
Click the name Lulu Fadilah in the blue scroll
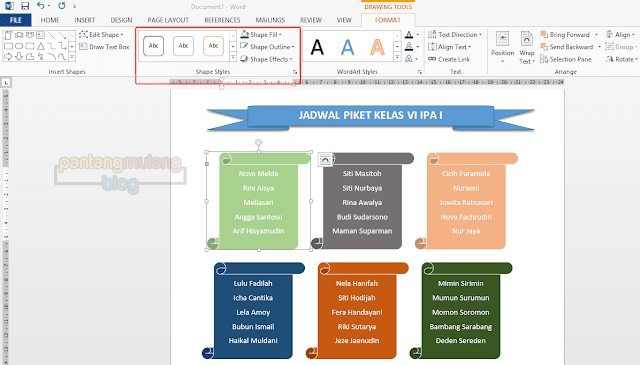click(253, 283)
